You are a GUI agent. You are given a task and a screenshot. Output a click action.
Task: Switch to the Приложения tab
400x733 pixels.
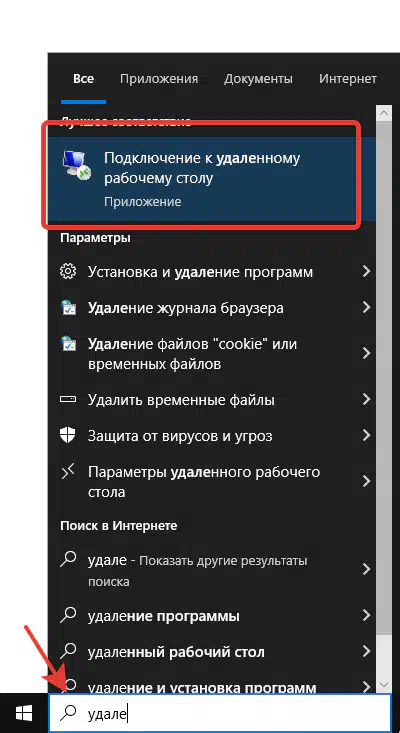(x=159, y=79)
